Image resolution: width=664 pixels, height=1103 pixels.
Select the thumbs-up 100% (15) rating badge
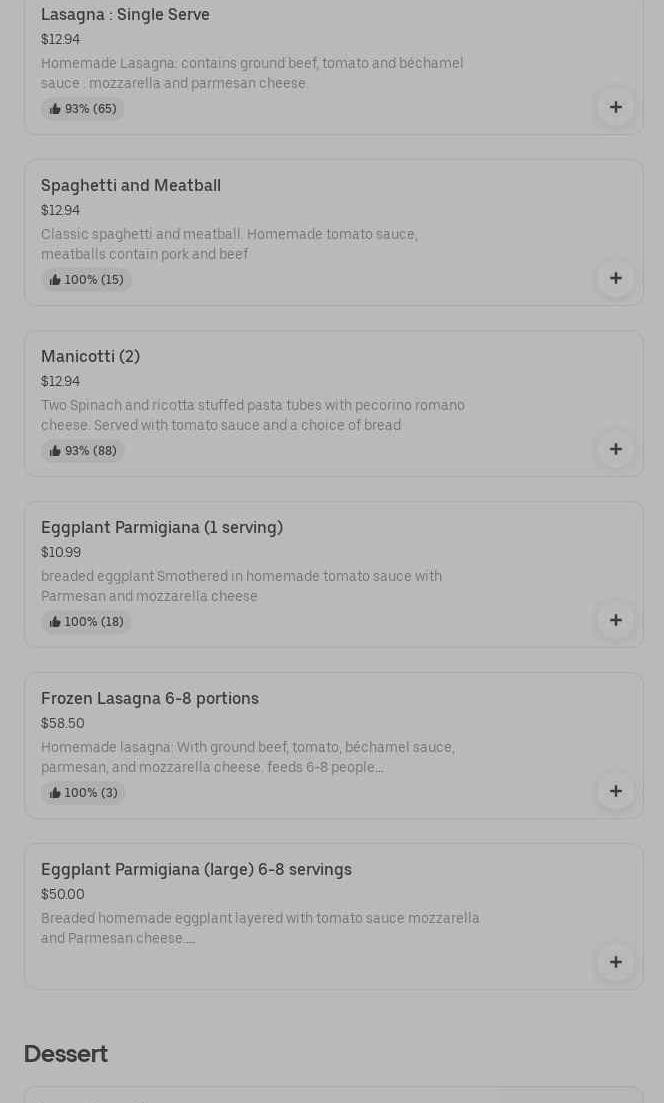pos(86,280)
